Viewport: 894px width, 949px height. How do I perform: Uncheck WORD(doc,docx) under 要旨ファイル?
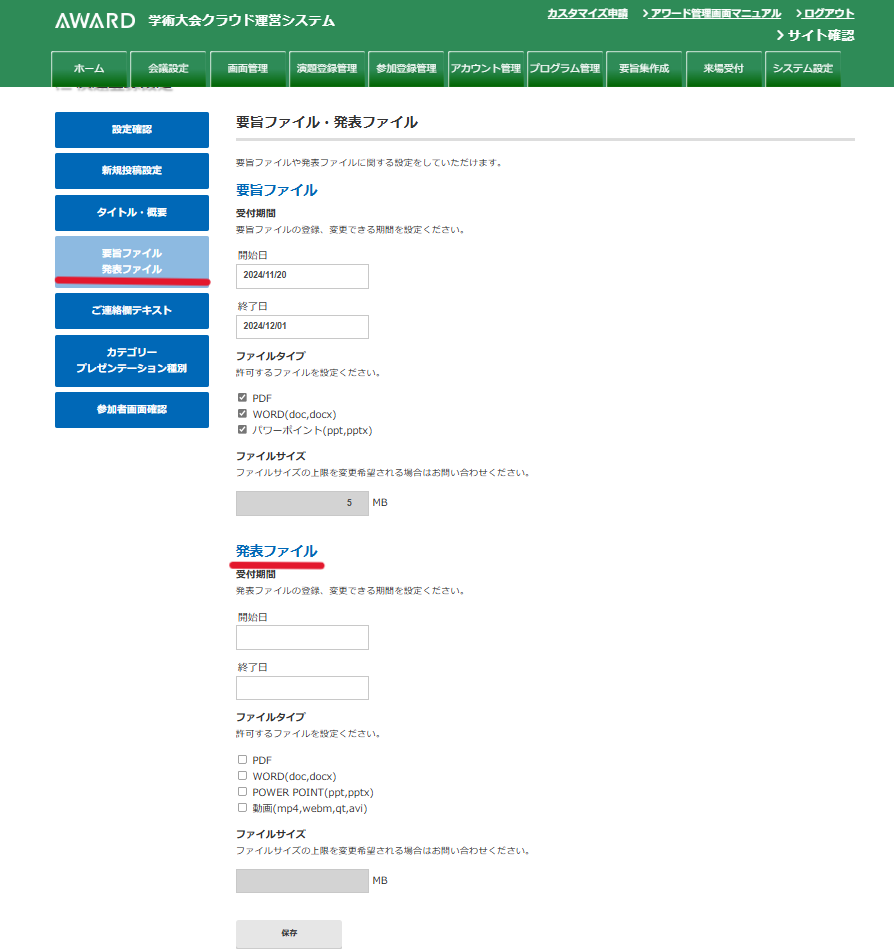(x=242, y=413)
